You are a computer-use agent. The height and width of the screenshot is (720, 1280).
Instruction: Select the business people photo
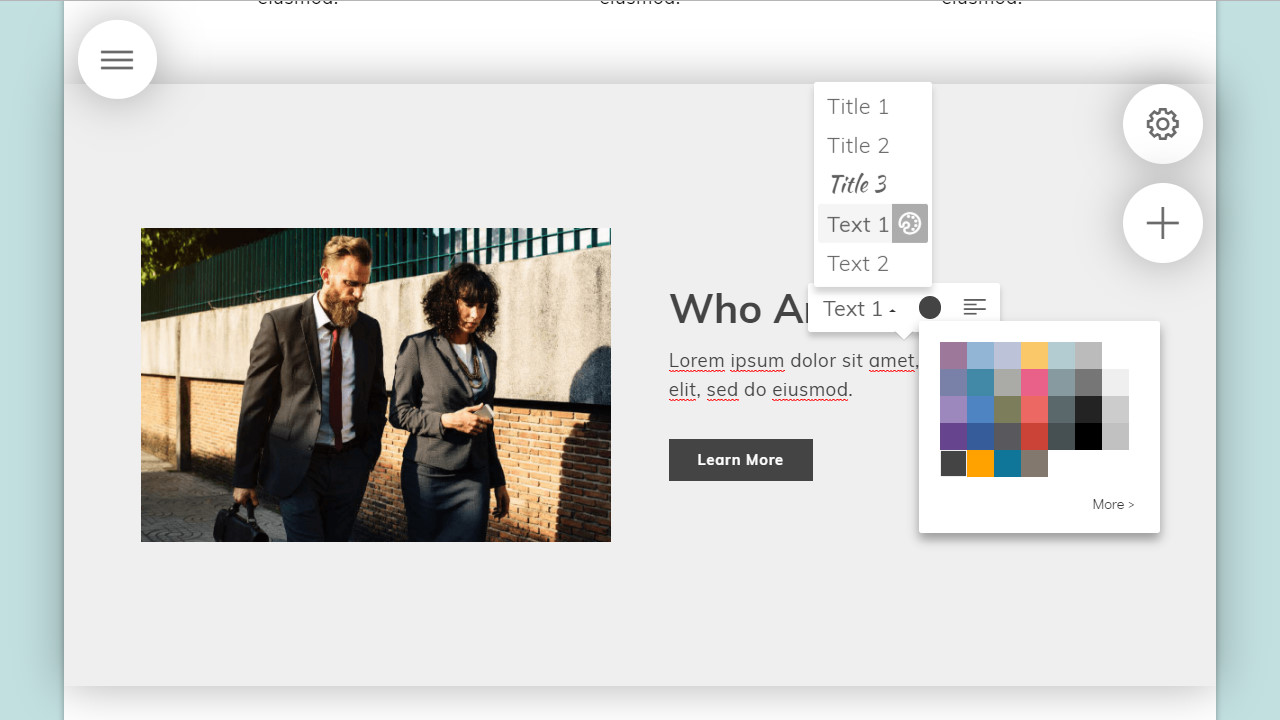click(x=375, y=385)
